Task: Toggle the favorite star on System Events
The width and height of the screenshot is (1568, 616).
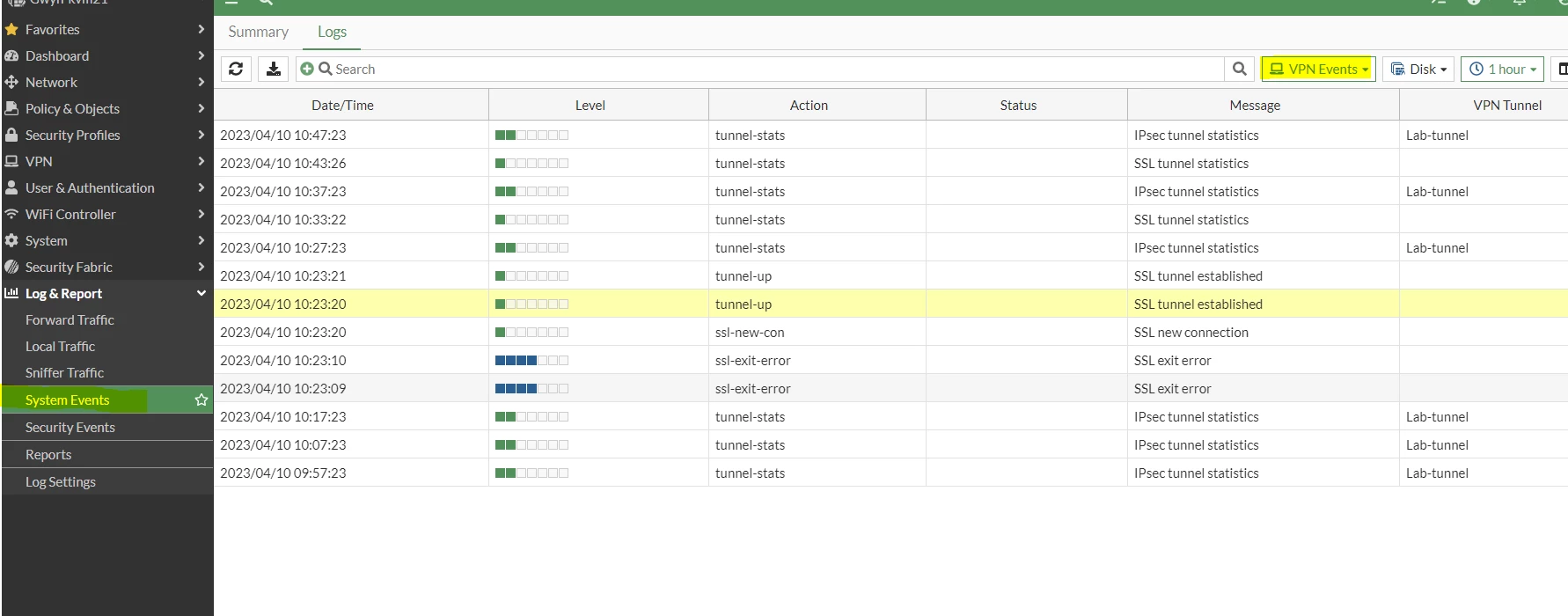Action: click(201, 400)
